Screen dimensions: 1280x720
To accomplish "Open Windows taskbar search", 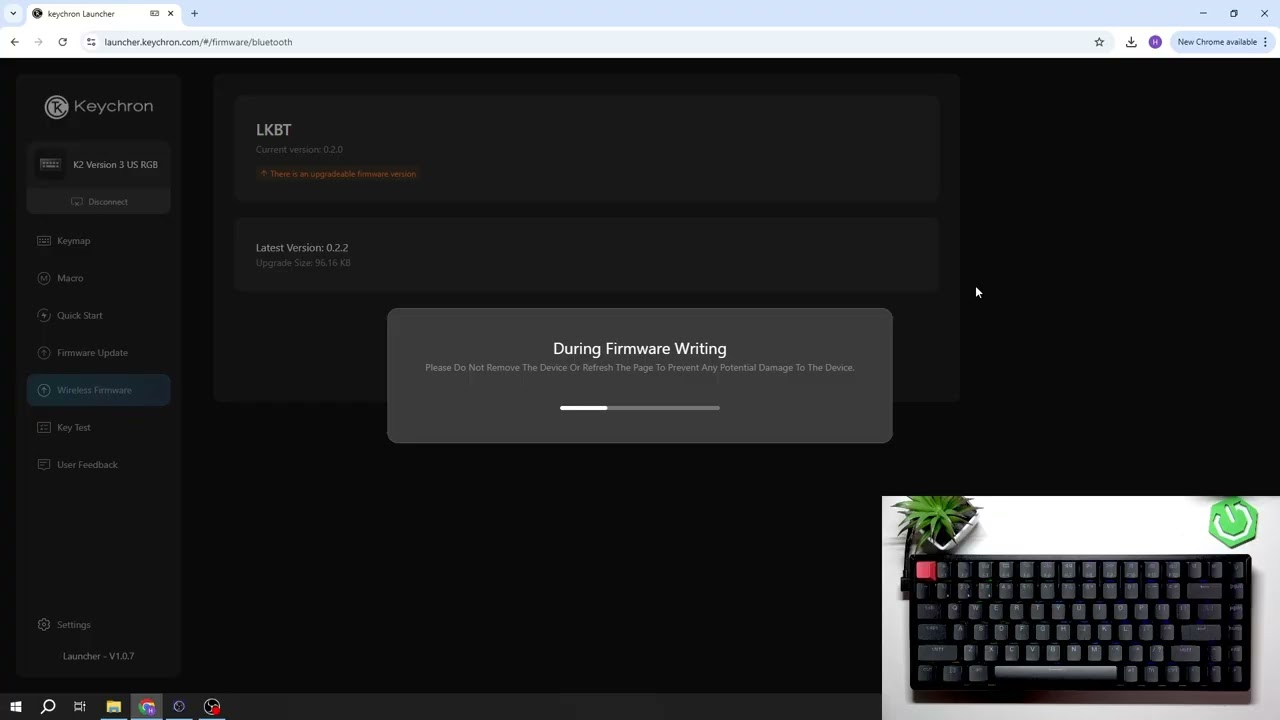I will [47, 707].
